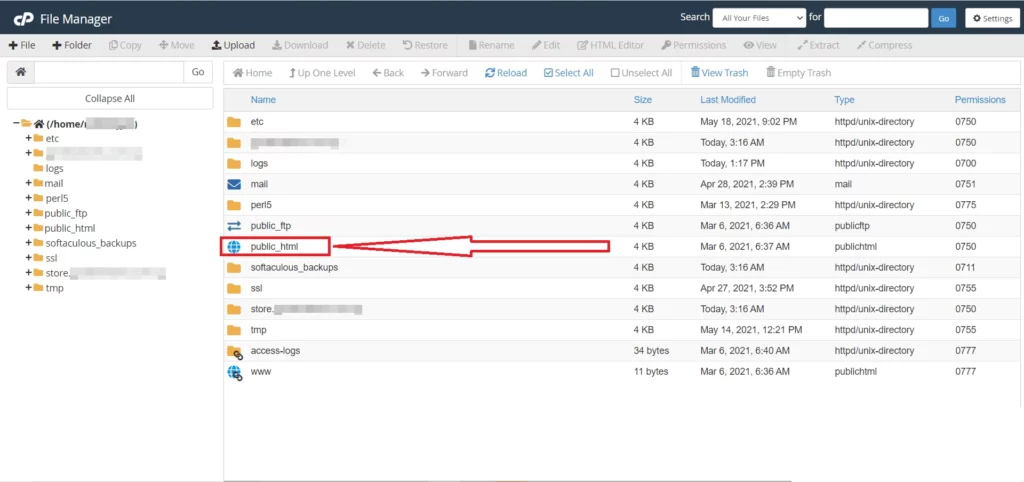This screenshot has height=482, width=1024.
Task: Click the www linked globe icon
Action: click(x=234, y=373)
